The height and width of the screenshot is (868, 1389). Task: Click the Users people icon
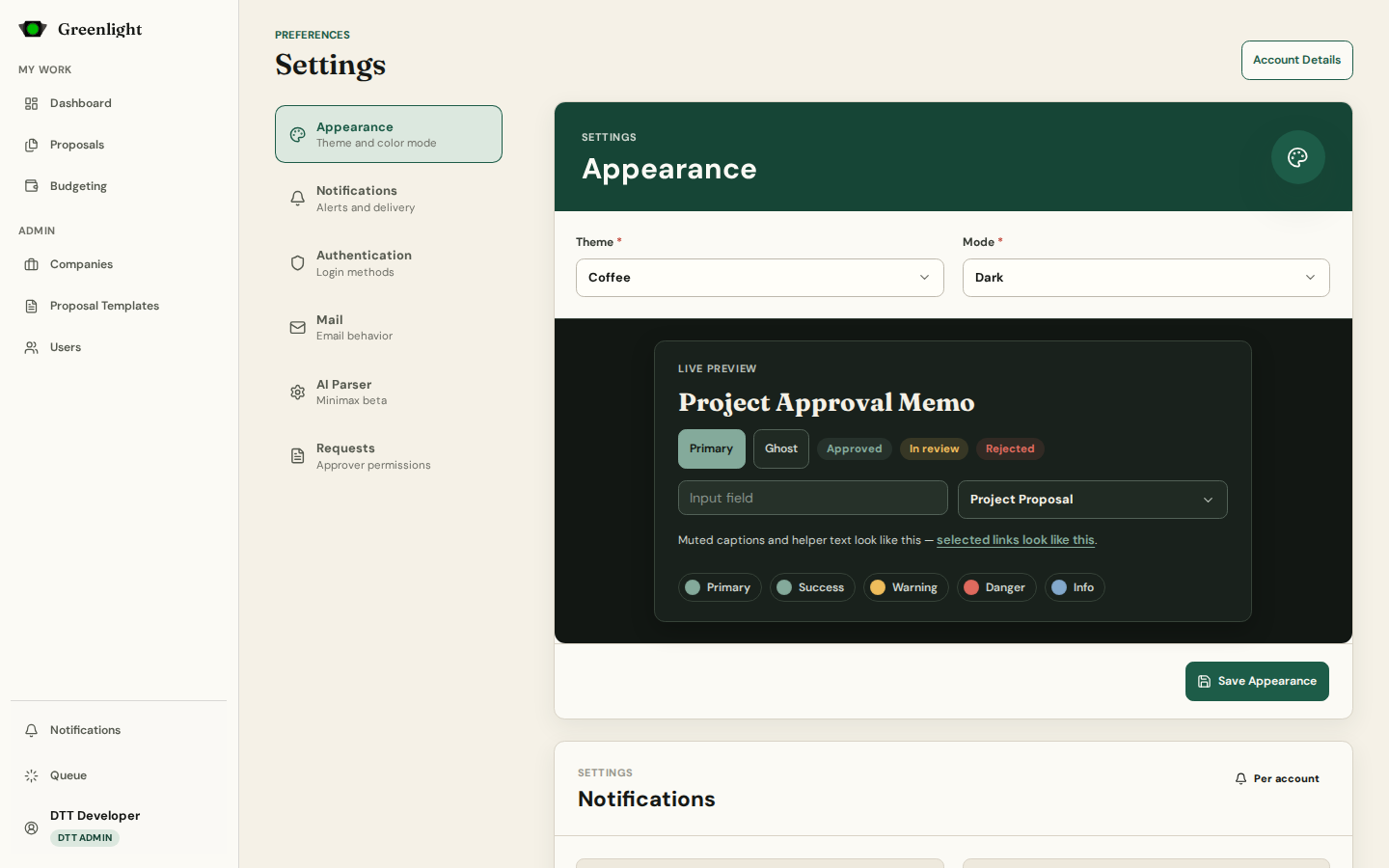pos(32,347)
